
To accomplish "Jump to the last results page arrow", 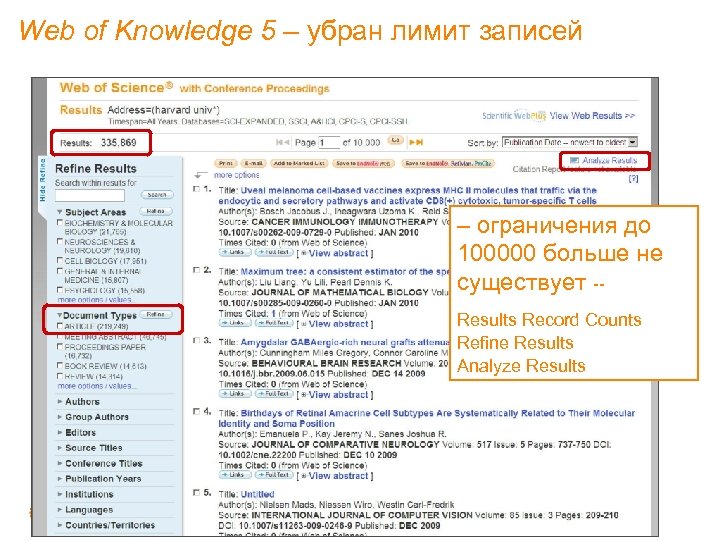I will (x=419, y=142).
